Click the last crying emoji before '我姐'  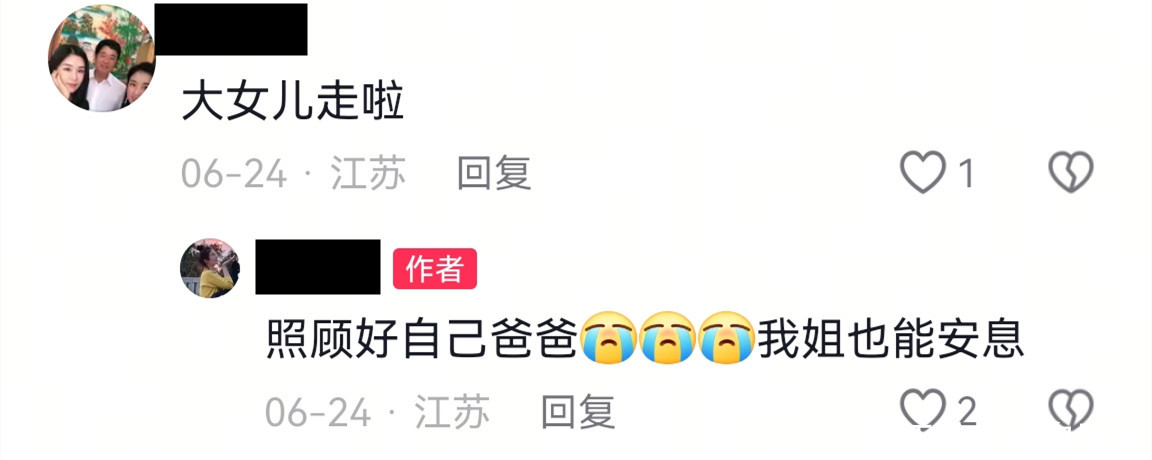[x=727, y=337]
